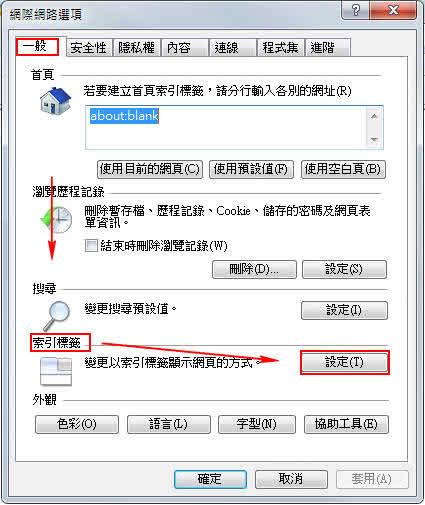
Task: Click the homepage box scroll down arrow
Action: 374,139
